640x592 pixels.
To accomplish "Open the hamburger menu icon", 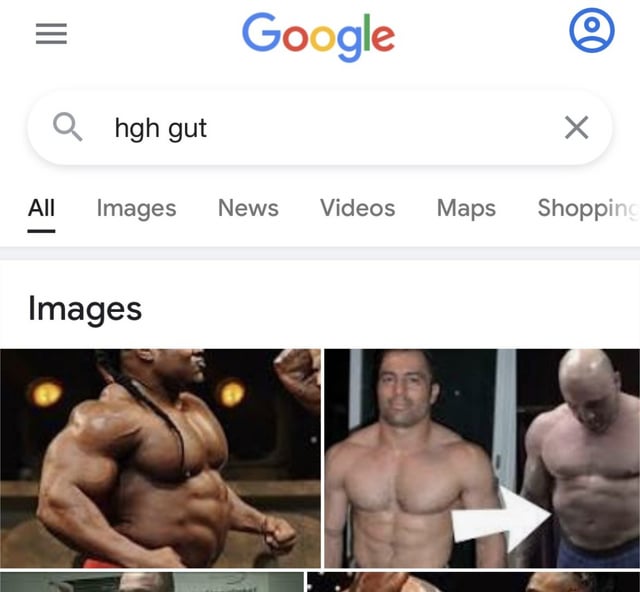I will [x=51, y=33].
